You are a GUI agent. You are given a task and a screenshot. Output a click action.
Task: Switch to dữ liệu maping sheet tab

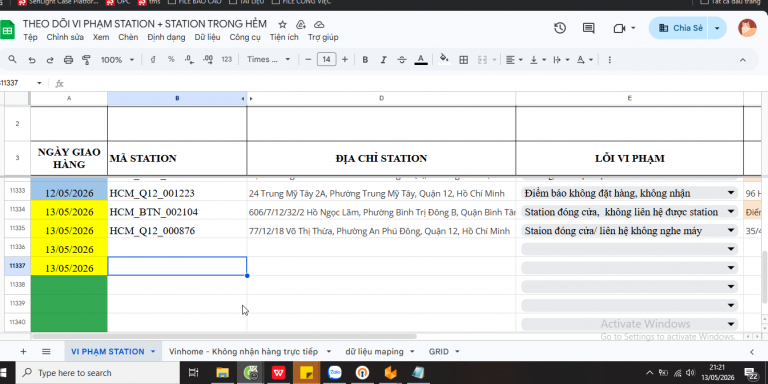[375, 352]
